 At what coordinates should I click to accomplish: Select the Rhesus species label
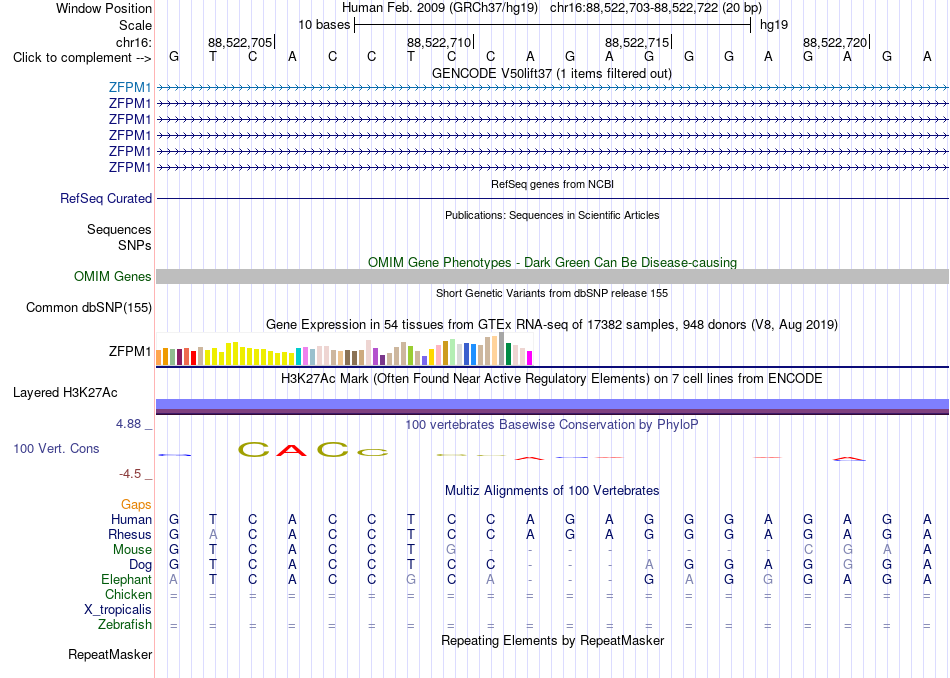point(130,534)
